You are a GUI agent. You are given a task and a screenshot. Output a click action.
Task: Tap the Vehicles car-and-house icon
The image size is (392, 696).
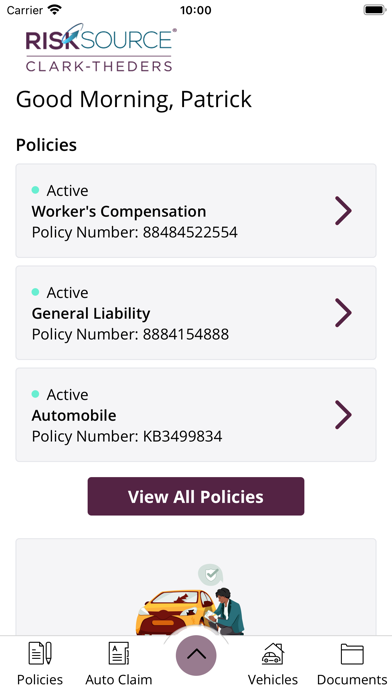(x=273, y=653)
